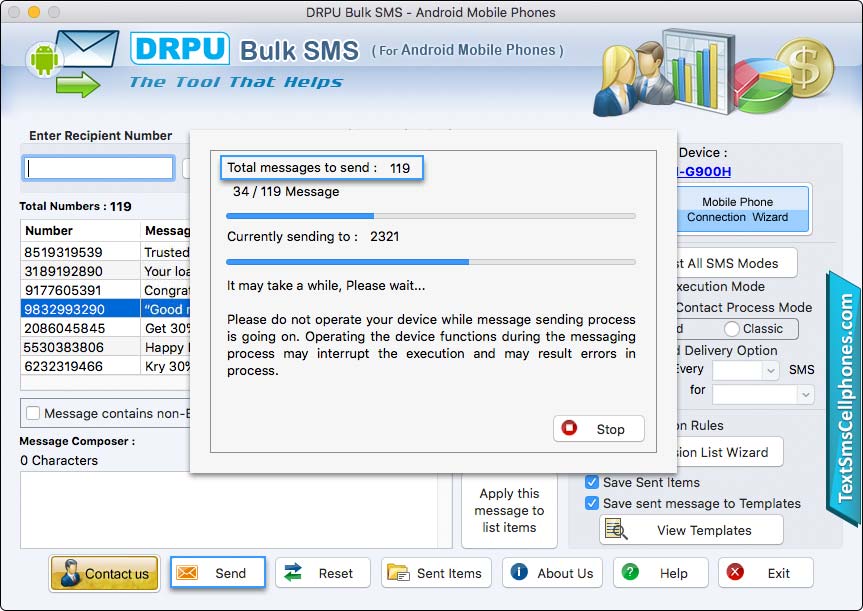Uncheck Save Sent Items checkbox
The width and height of the screenshot is (863, 611).
[x=592, y=482]
